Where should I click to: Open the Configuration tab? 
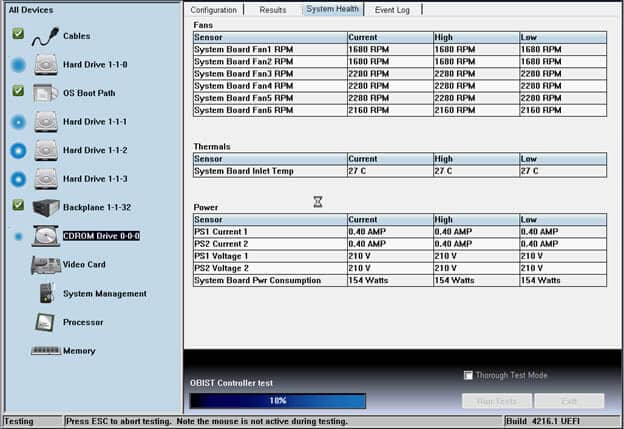click(213, 9)
